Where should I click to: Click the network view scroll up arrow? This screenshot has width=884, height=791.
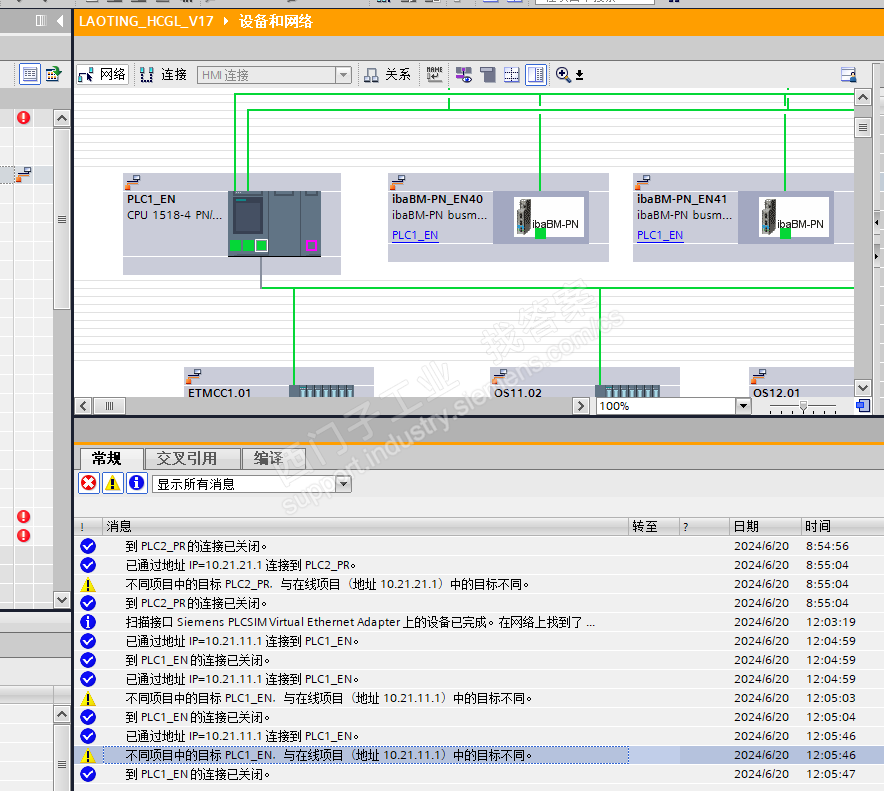click(863, 98)
